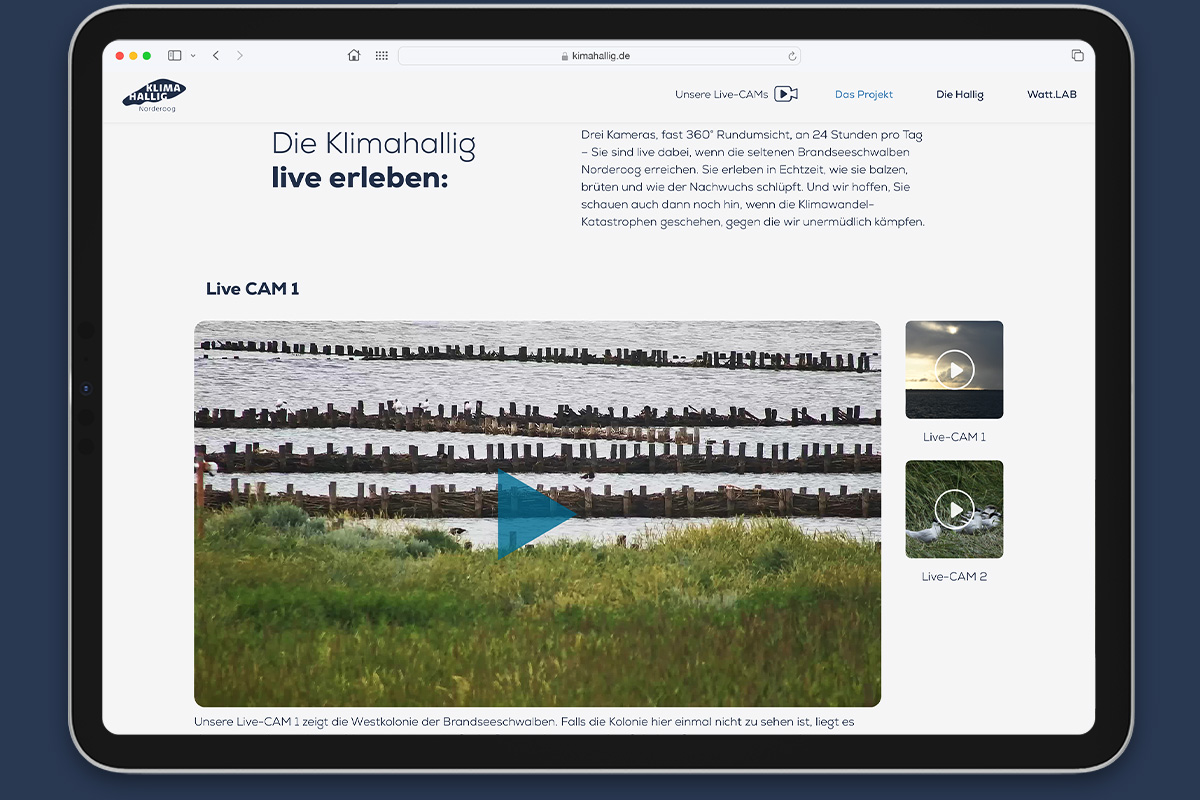This screenshot has height=800, width=1200.
Task: Go to Watt.LAB page
Action: (1052, 95)
